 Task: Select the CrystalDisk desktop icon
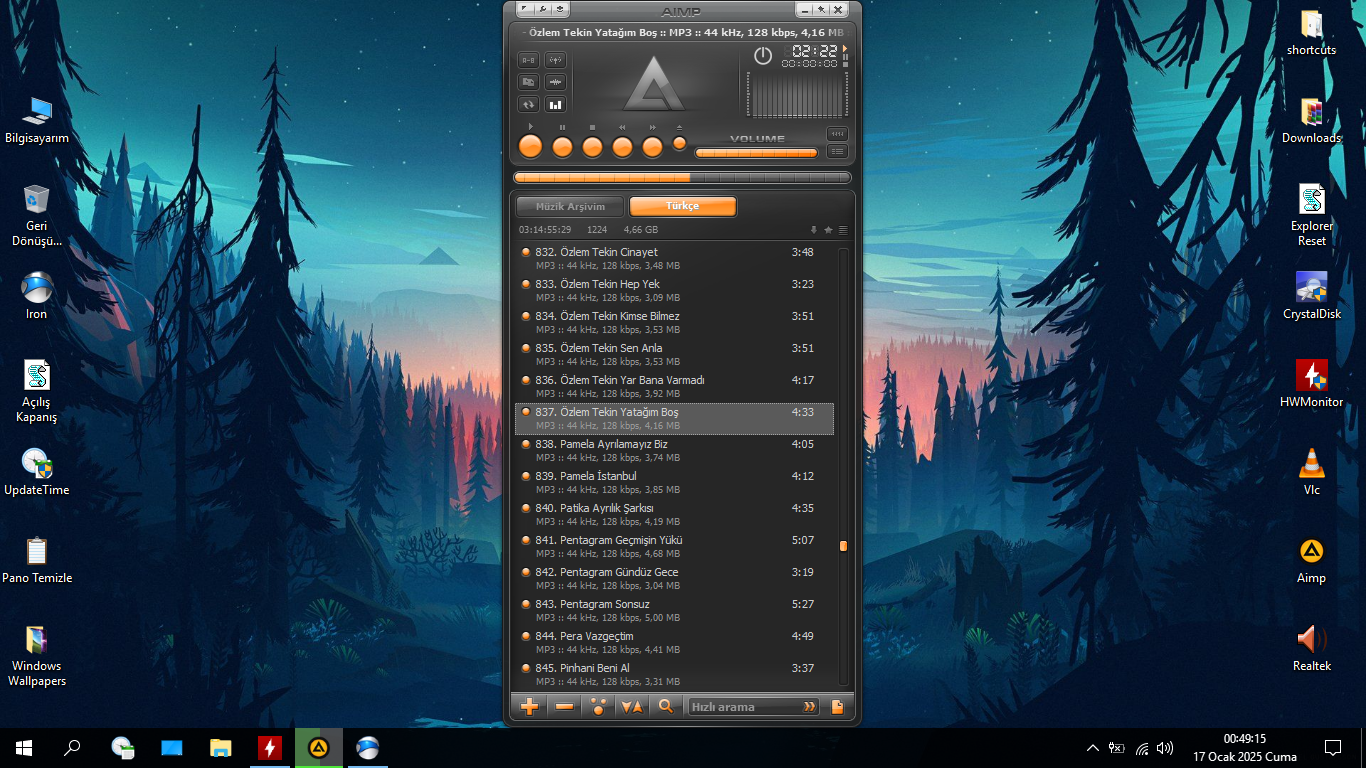1311,296
